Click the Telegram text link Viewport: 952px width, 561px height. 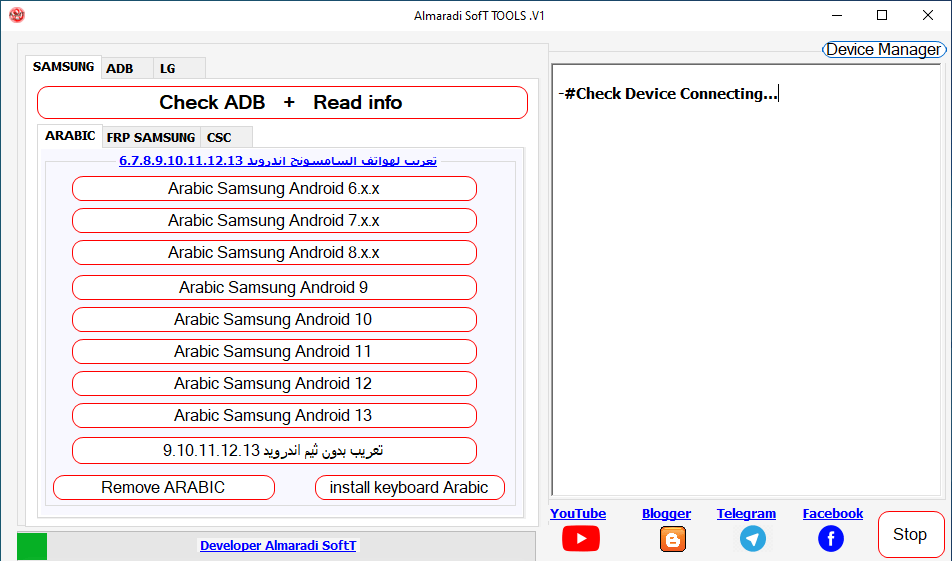(x=746, y=514)
